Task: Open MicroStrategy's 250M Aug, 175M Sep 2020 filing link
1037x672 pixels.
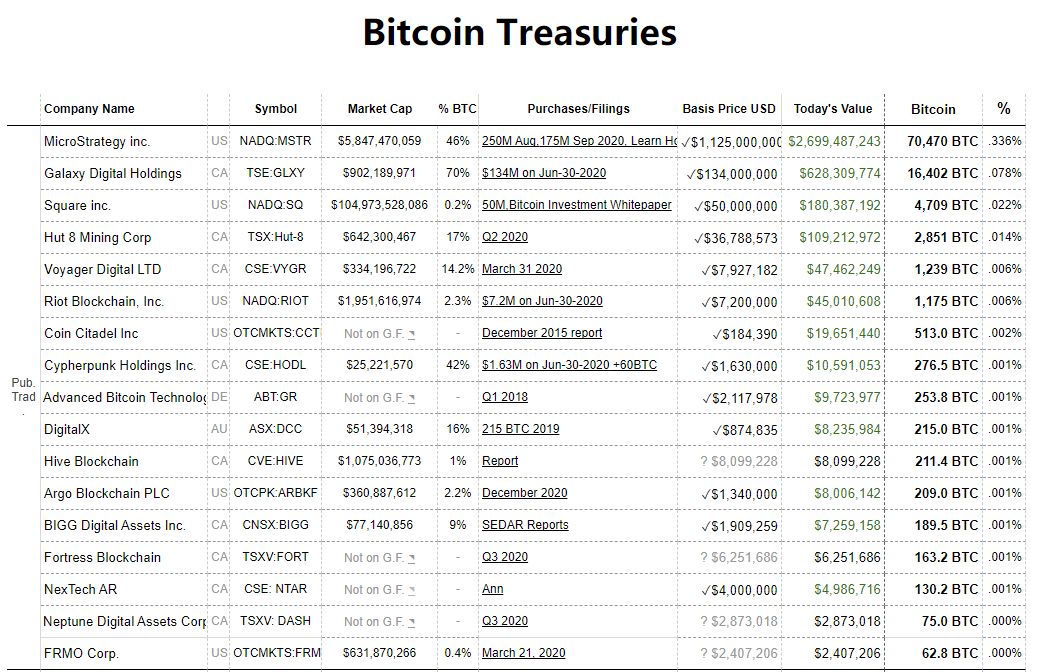Action: (x=579, y=141)
